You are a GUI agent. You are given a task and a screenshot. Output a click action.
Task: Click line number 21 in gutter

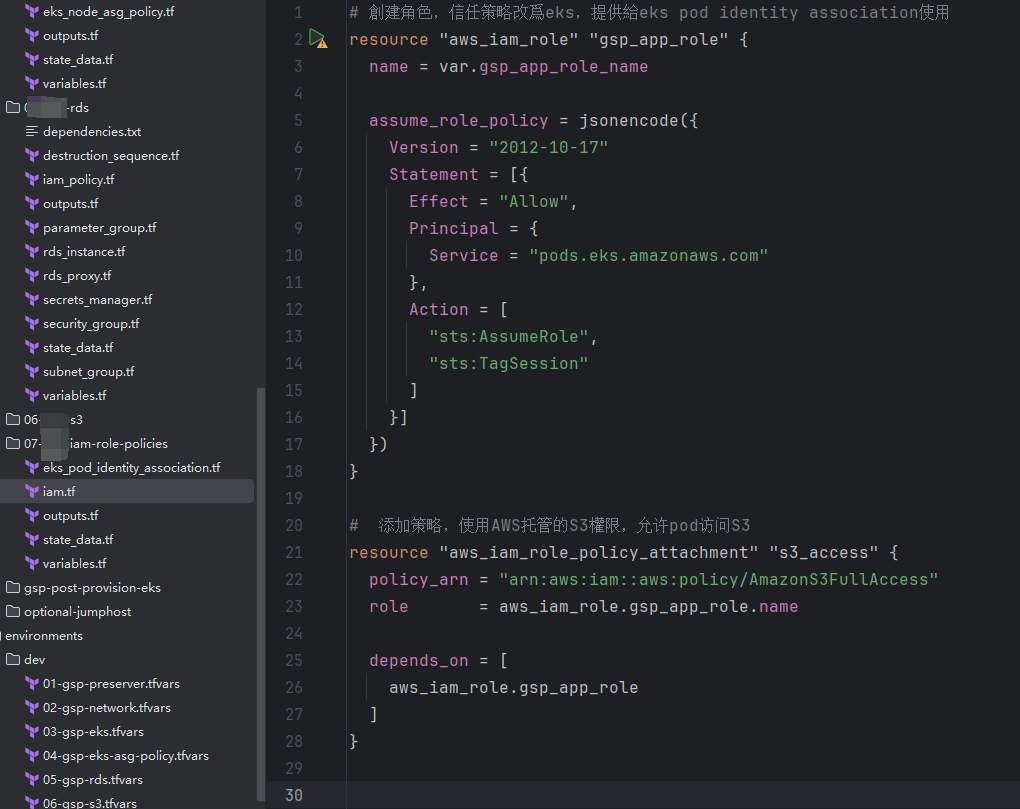(294, 553)
